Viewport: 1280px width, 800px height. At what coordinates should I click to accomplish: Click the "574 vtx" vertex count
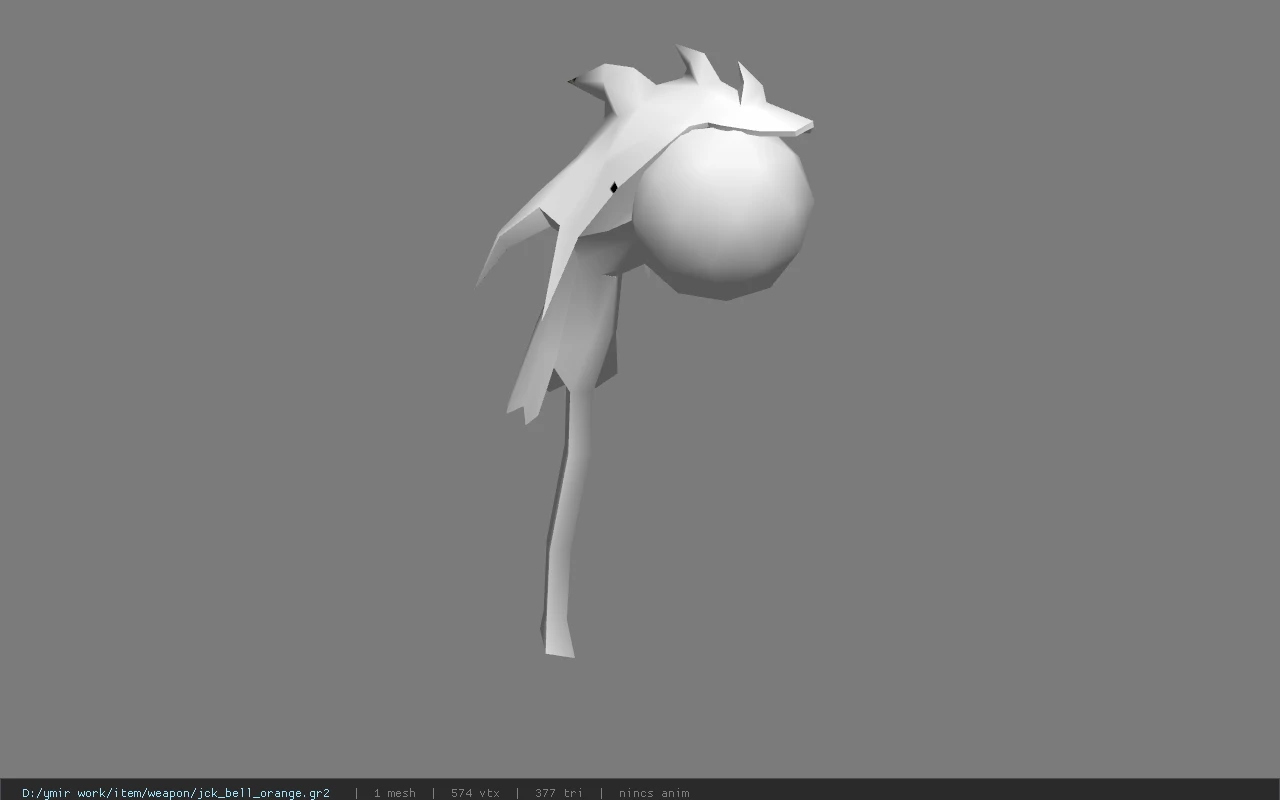tap(475, 793)
